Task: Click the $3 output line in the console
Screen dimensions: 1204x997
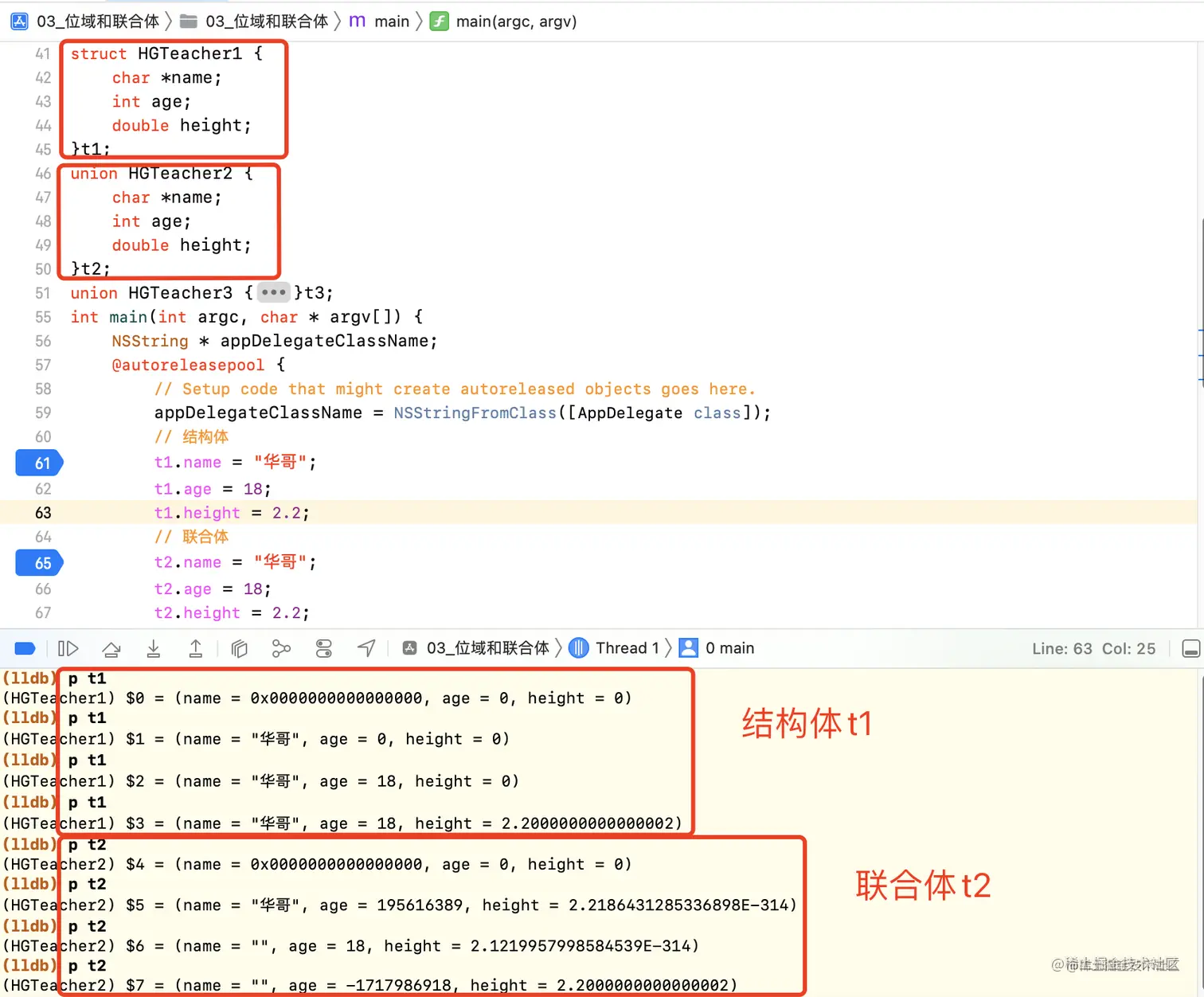Action: pos(342,823)
